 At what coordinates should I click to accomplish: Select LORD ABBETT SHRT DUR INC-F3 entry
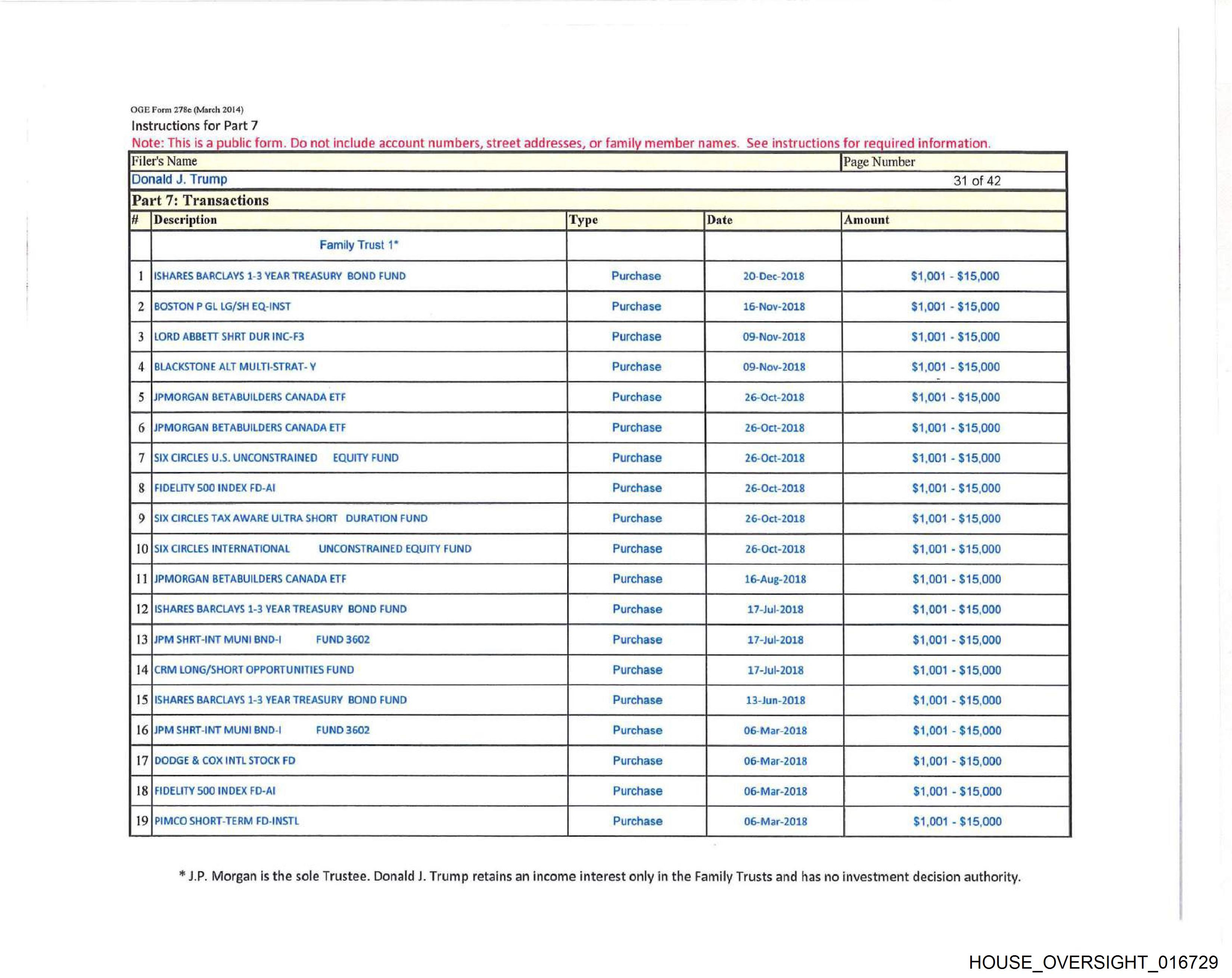tap(229, 337)
